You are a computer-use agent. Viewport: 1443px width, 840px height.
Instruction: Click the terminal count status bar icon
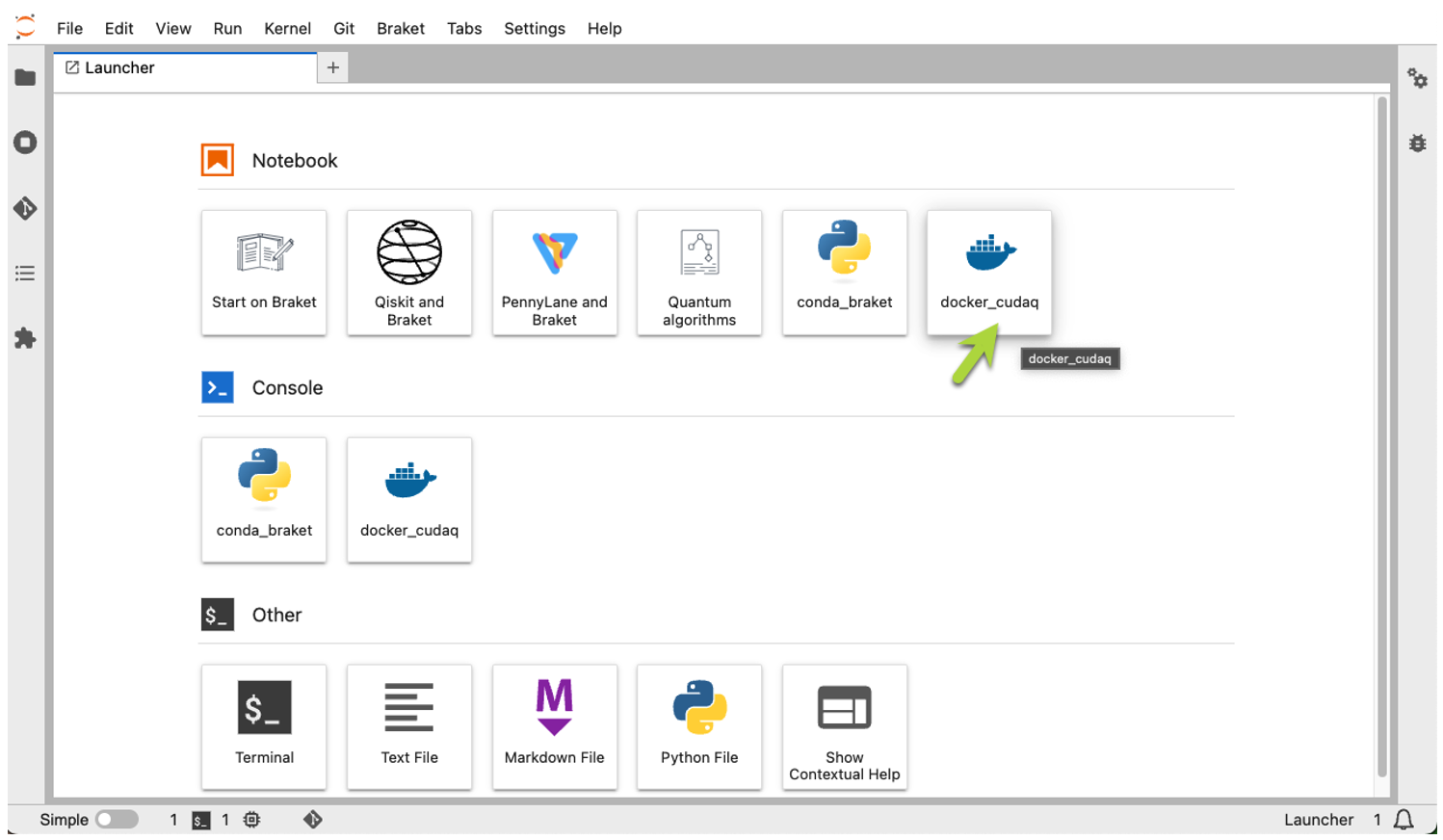tap(200, 820)
